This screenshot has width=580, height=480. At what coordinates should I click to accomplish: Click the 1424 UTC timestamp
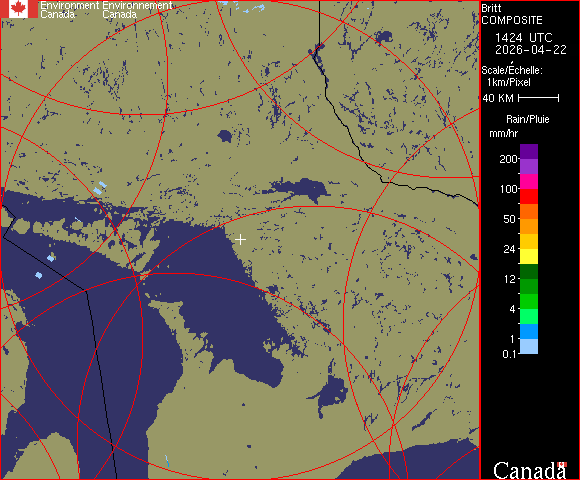pos(523,38)
